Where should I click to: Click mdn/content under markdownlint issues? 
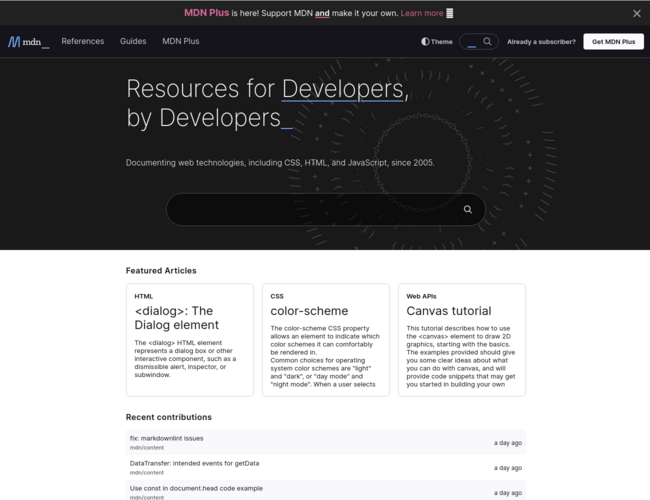[x=147, y=447]
